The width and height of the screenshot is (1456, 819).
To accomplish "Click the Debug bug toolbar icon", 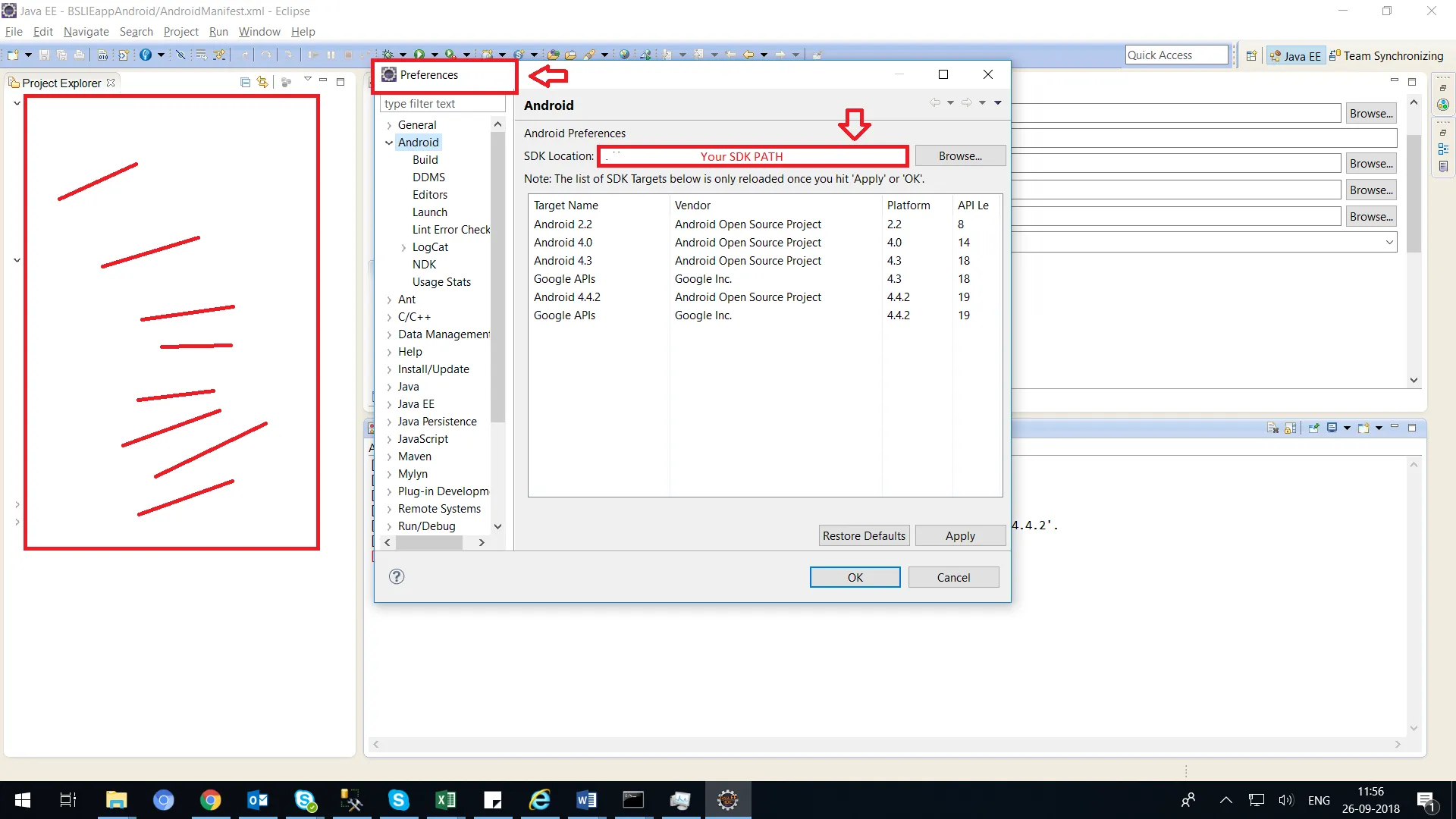I will (388, 55).
